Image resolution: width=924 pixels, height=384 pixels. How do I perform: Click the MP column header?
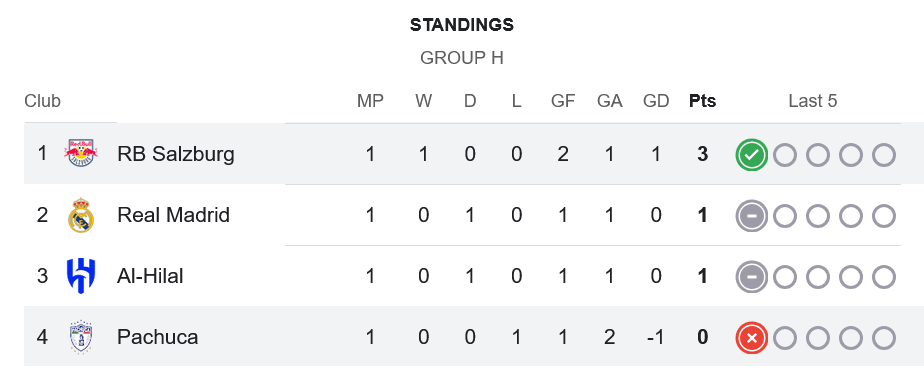(370, 101)
